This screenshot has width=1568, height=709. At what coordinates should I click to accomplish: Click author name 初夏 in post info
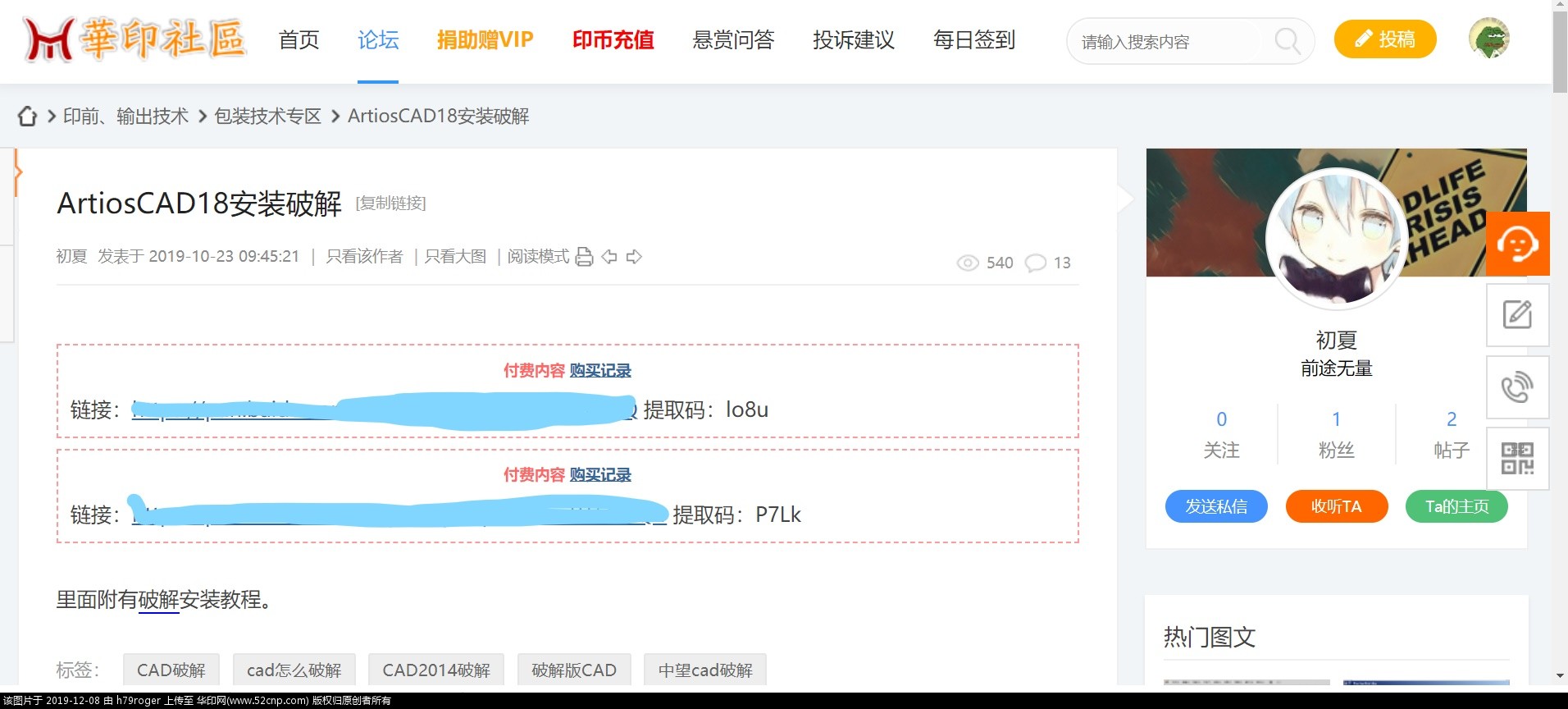tap(71, 257)
